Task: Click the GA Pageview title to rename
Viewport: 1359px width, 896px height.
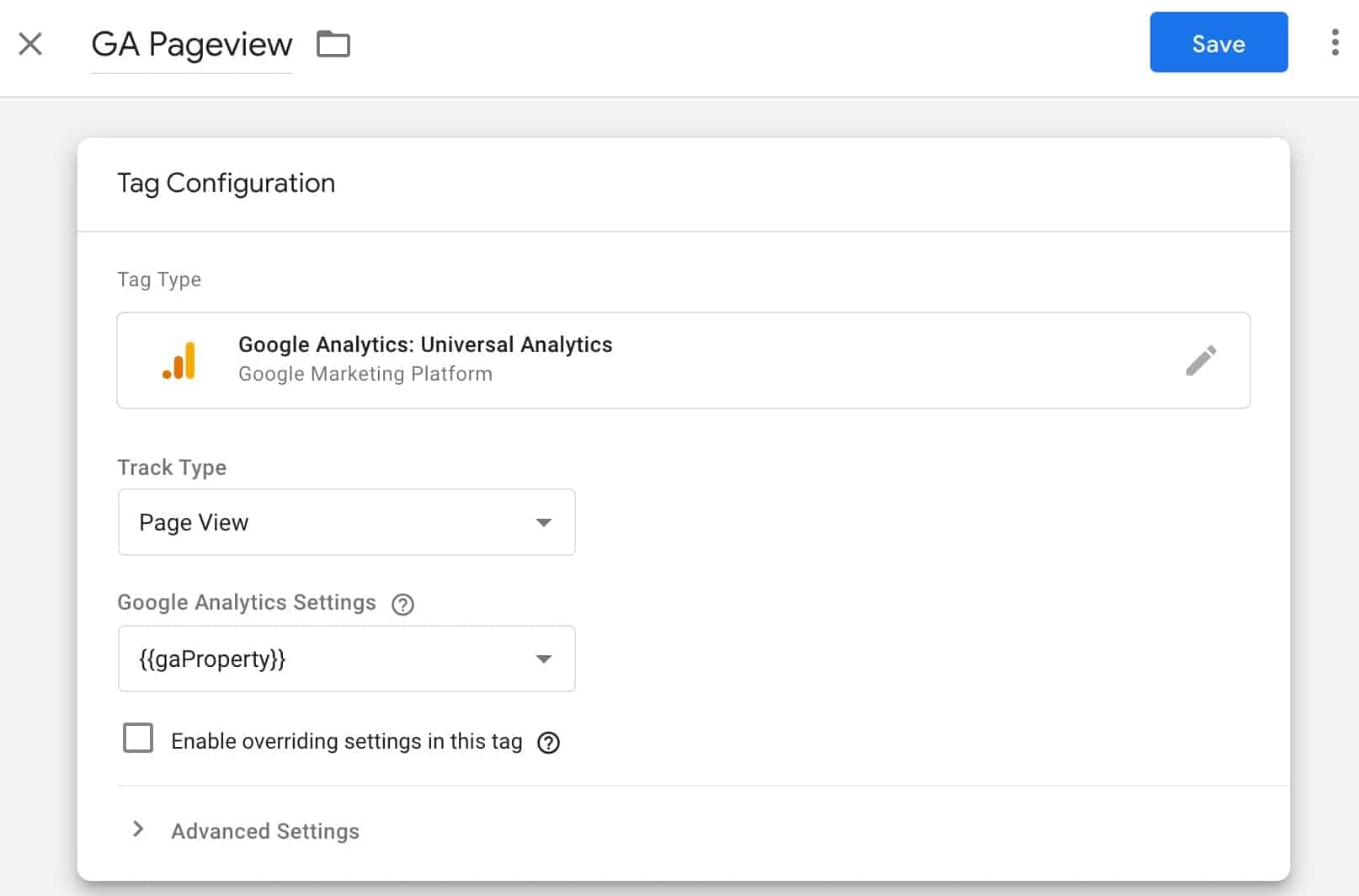Action: [191, 44]
